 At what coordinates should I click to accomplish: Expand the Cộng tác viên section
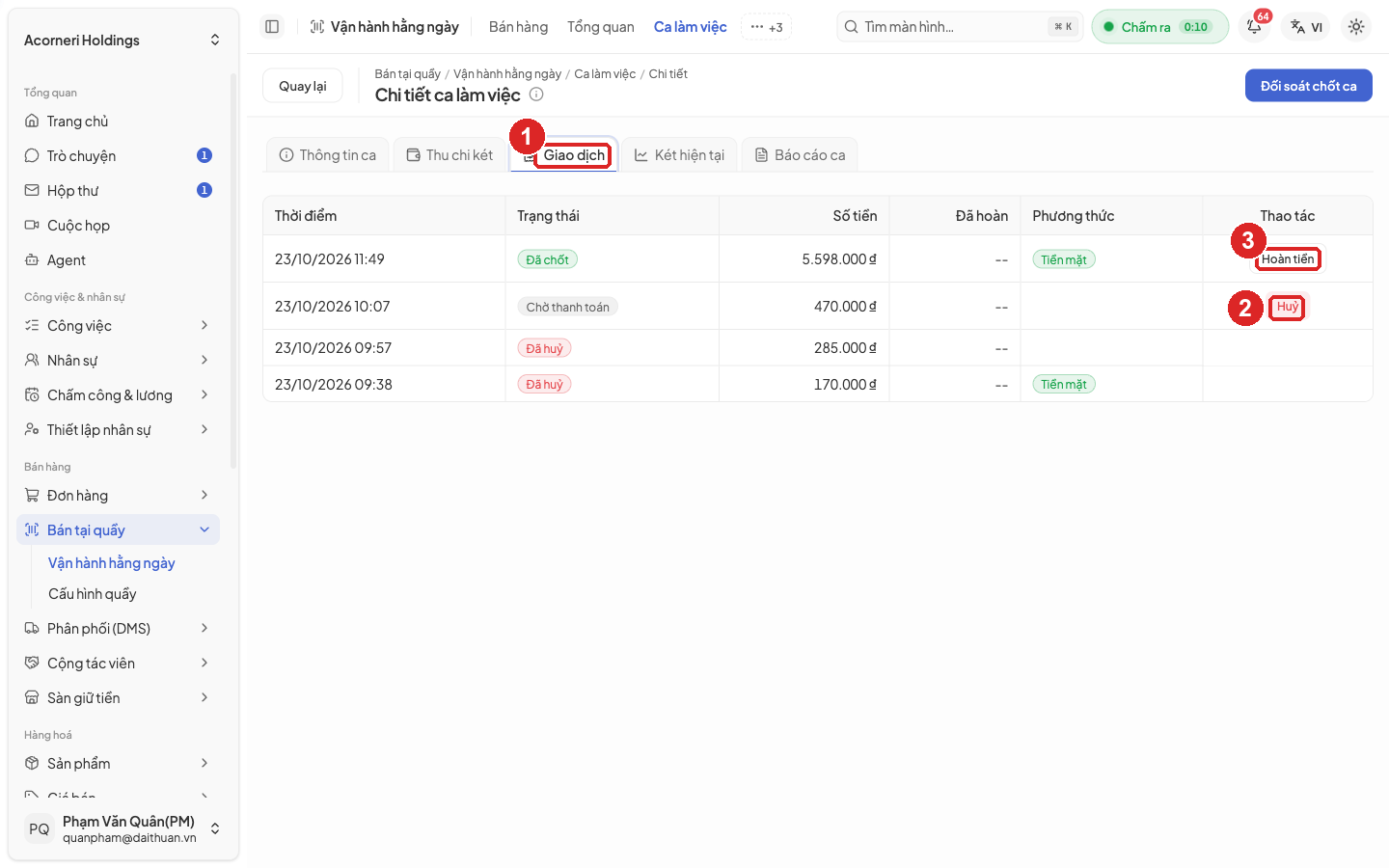[x=118, y=664]
